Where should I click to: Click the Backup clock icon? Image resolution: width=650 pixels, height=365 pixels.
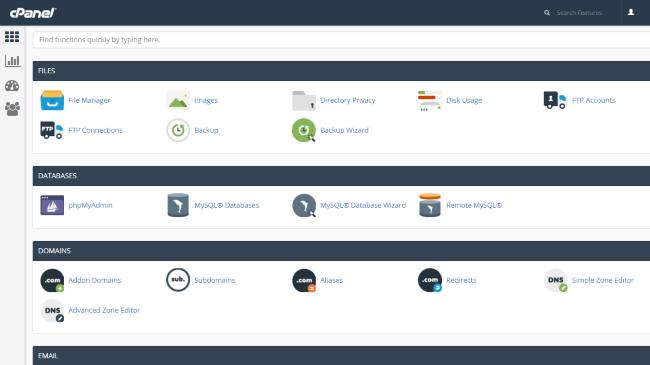pyautogui.click(x=178, y=130)
